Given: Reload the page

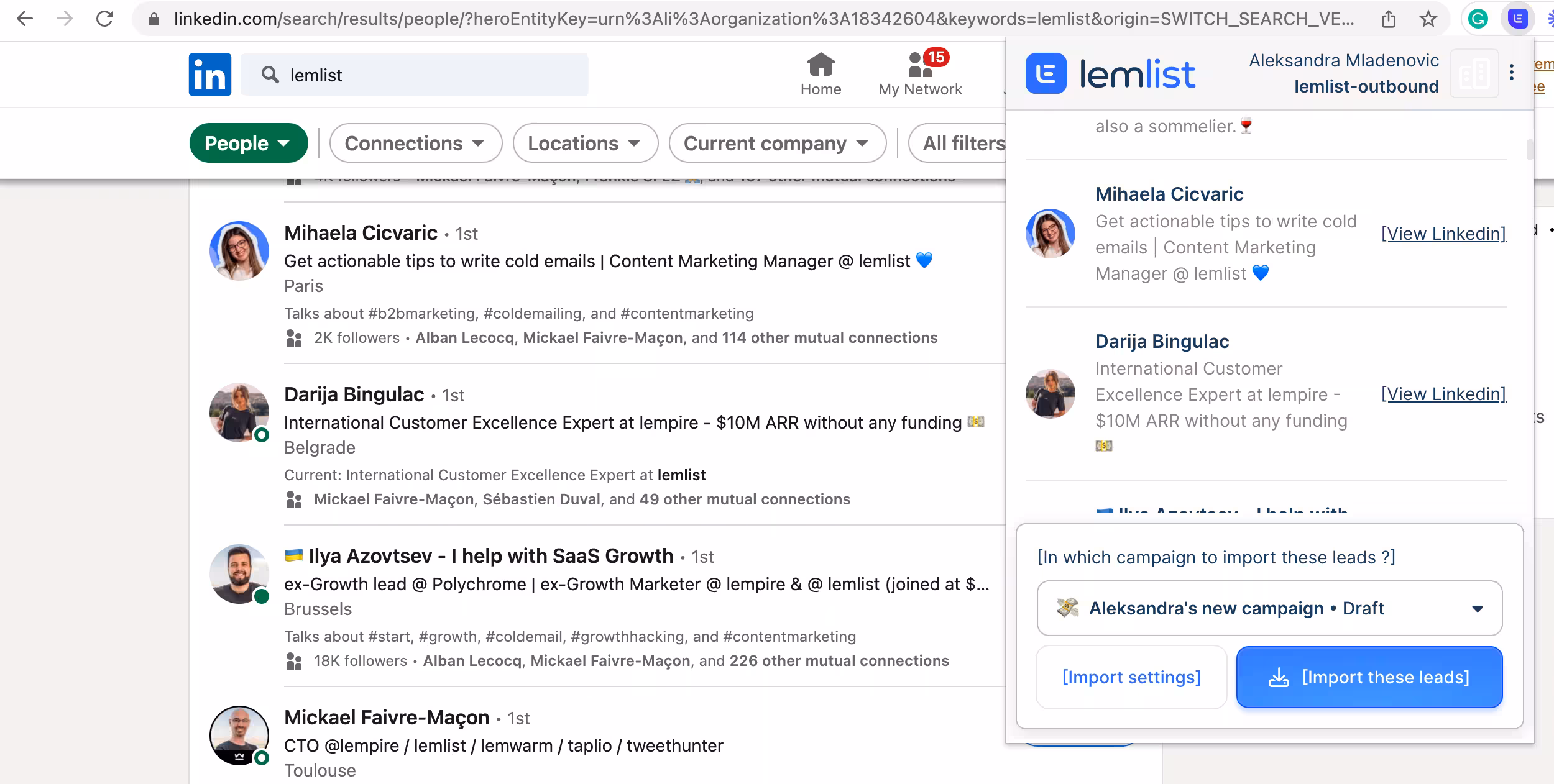Looking at the screenshot, I should (x=104, y=19).
